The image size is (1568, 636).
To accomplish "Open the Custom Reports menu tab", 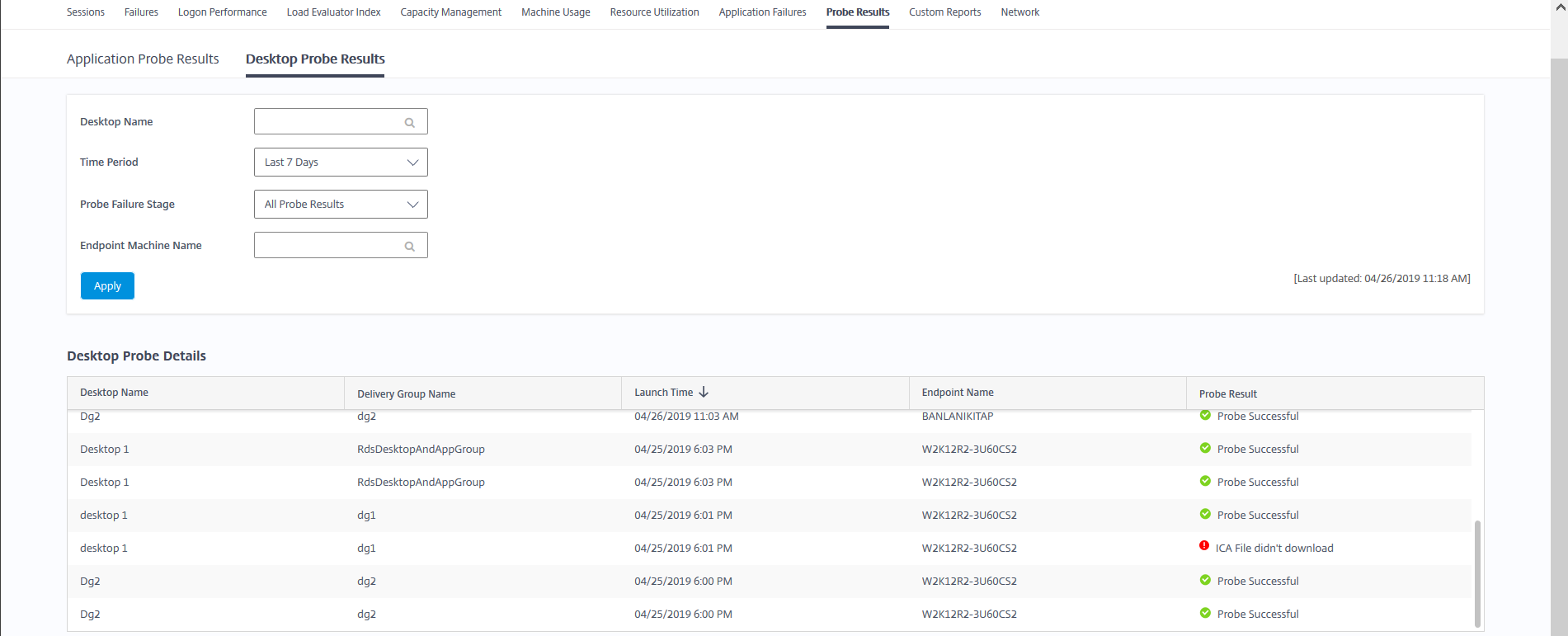I will (x=944, y=12).
